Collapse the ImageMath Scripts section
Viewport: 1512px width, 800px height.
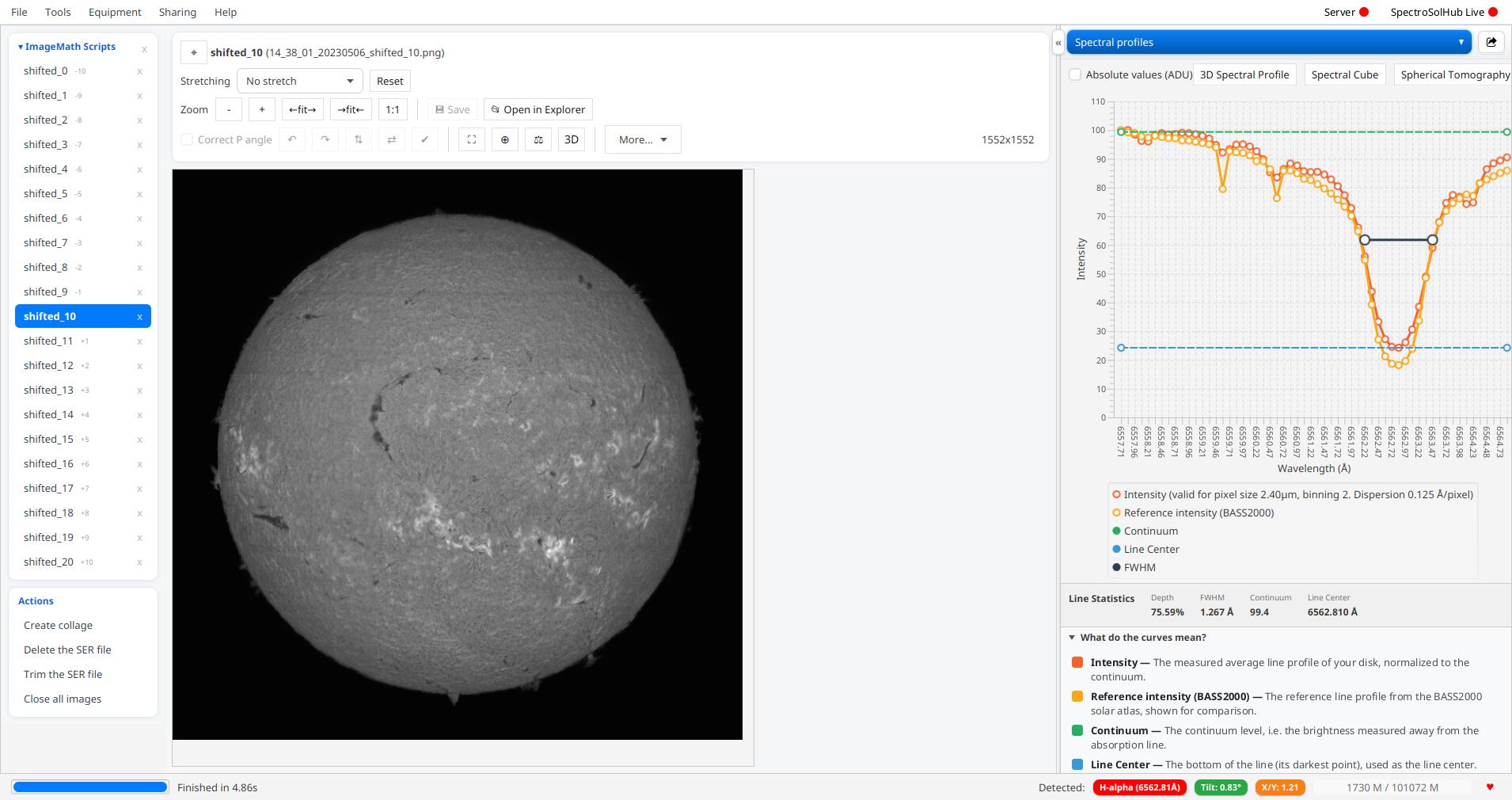[x=67, y=47]
